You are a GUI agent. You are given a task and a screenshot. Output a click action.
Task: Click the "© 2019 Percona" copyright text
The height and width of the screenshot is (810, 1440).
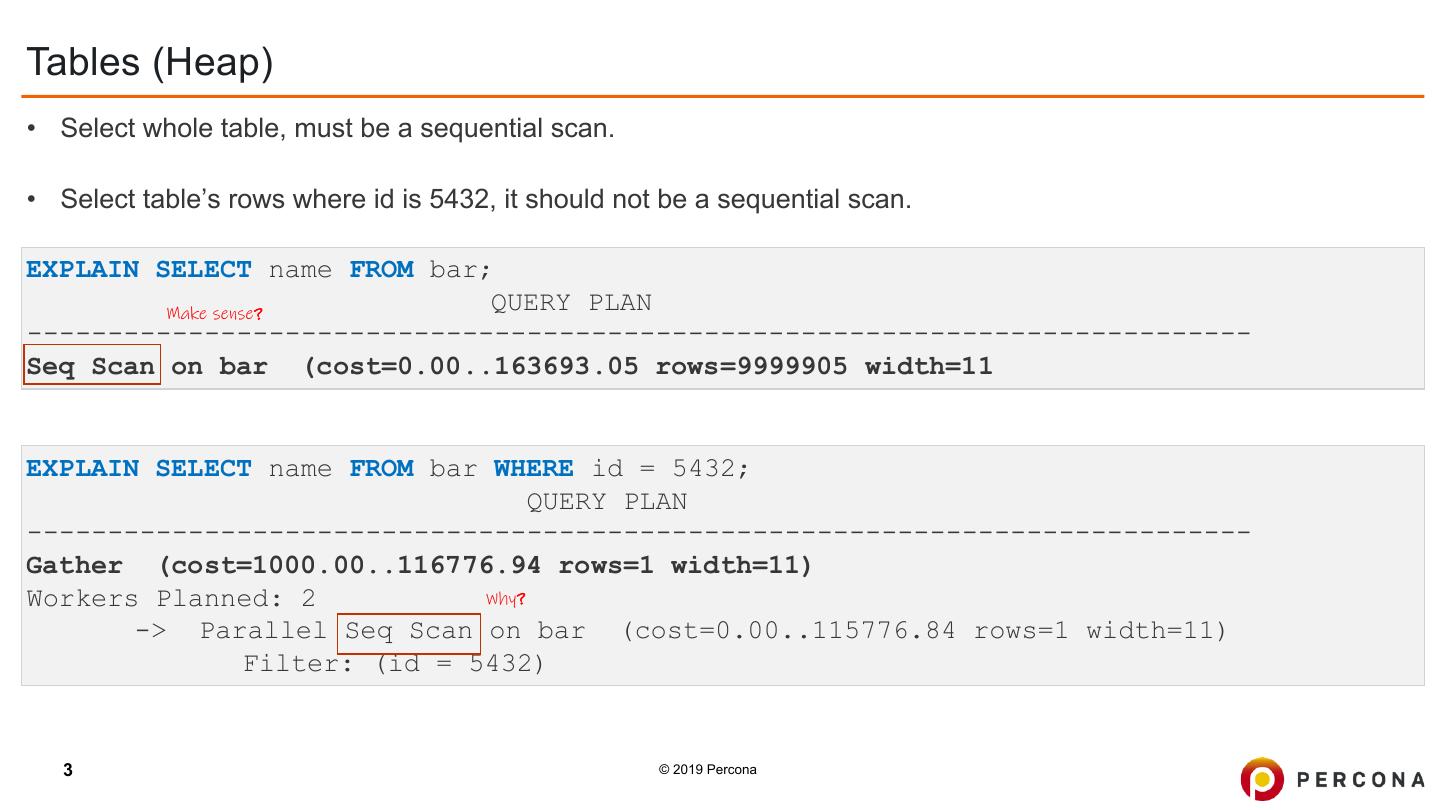tap(707, 770)
